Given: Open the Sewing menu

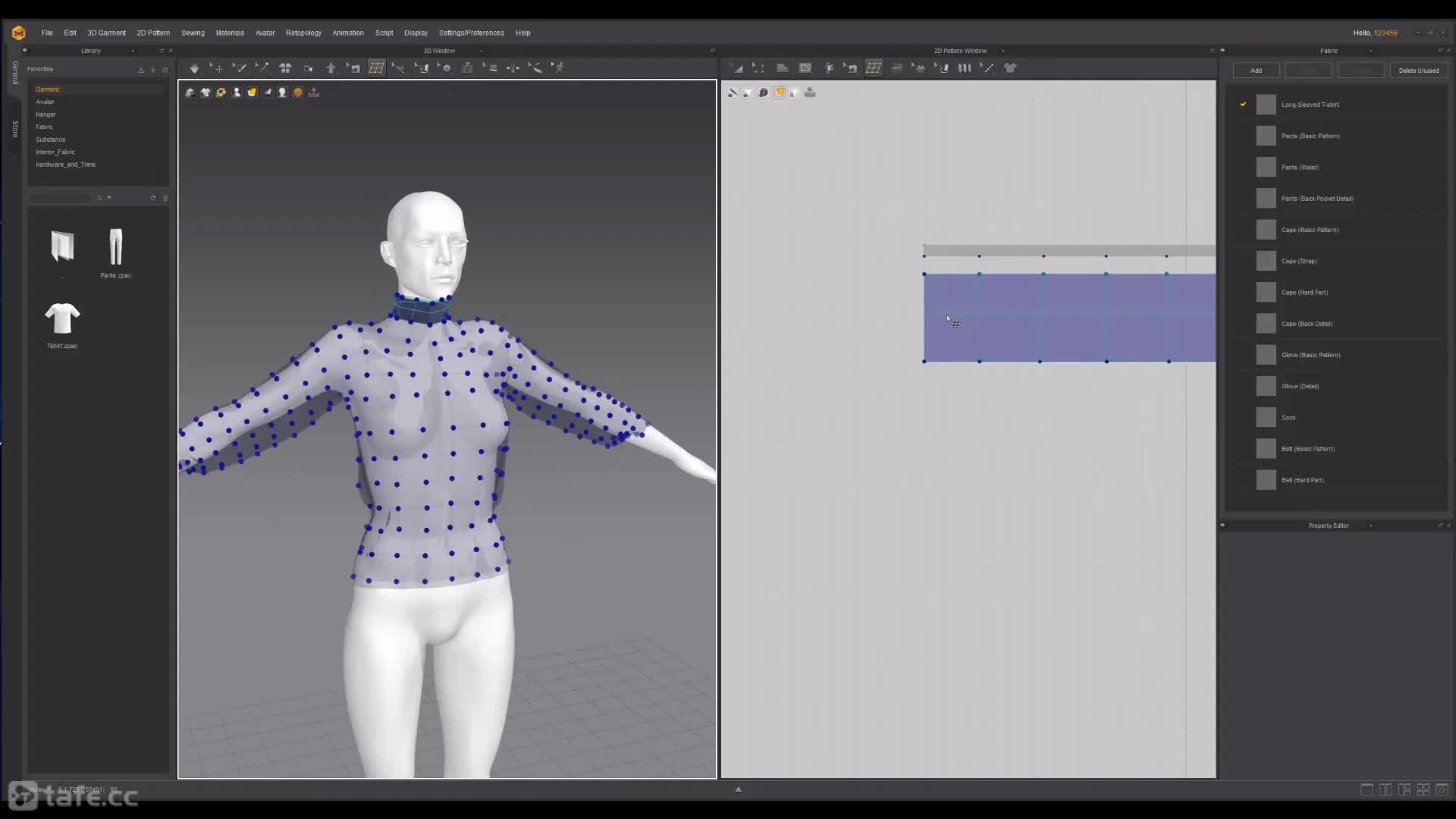Looking at the screenshot, I should 193,33.
